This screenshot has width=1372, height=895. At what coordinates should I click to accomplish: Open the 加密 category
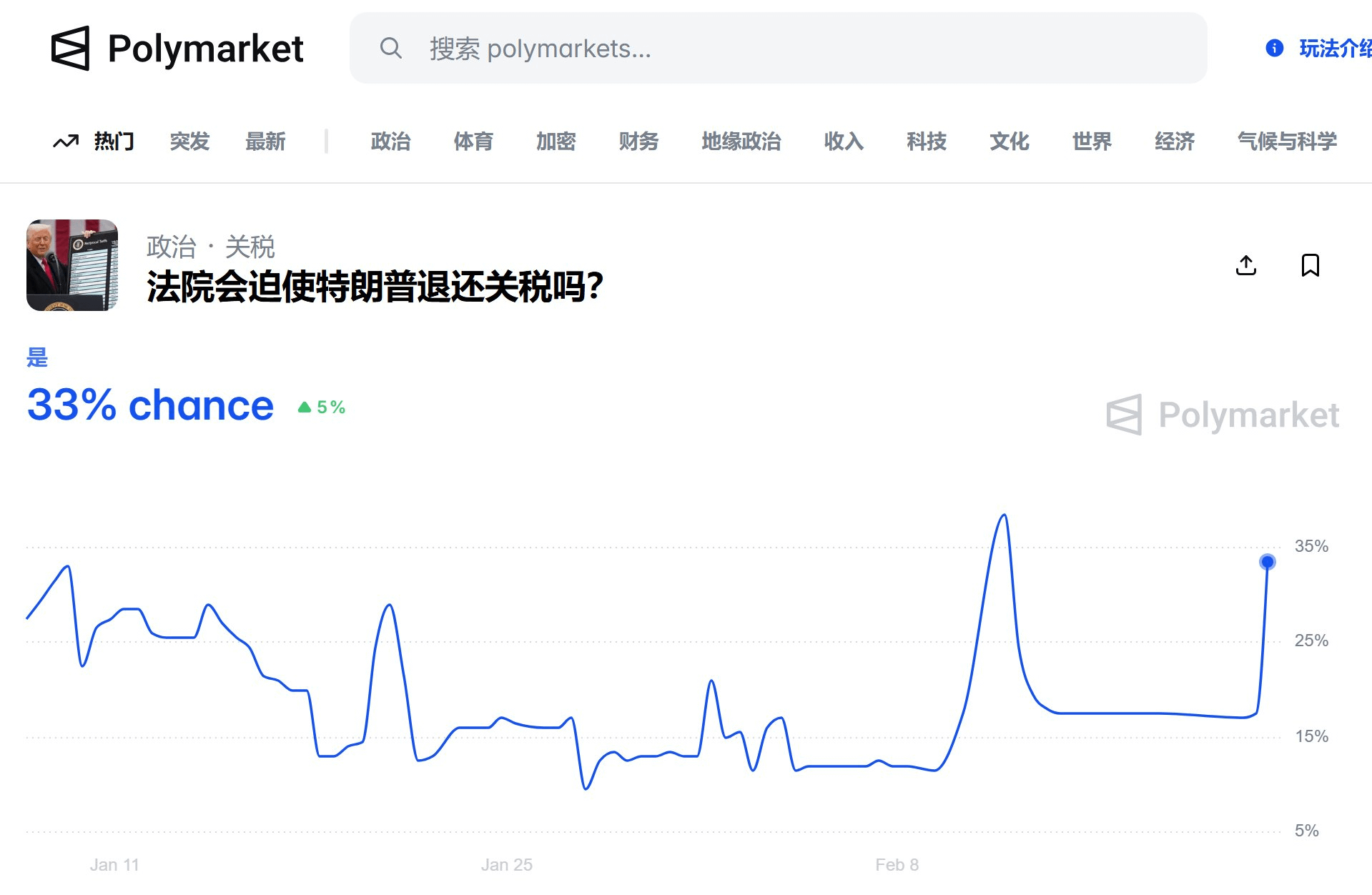click(x=556, y=141)
